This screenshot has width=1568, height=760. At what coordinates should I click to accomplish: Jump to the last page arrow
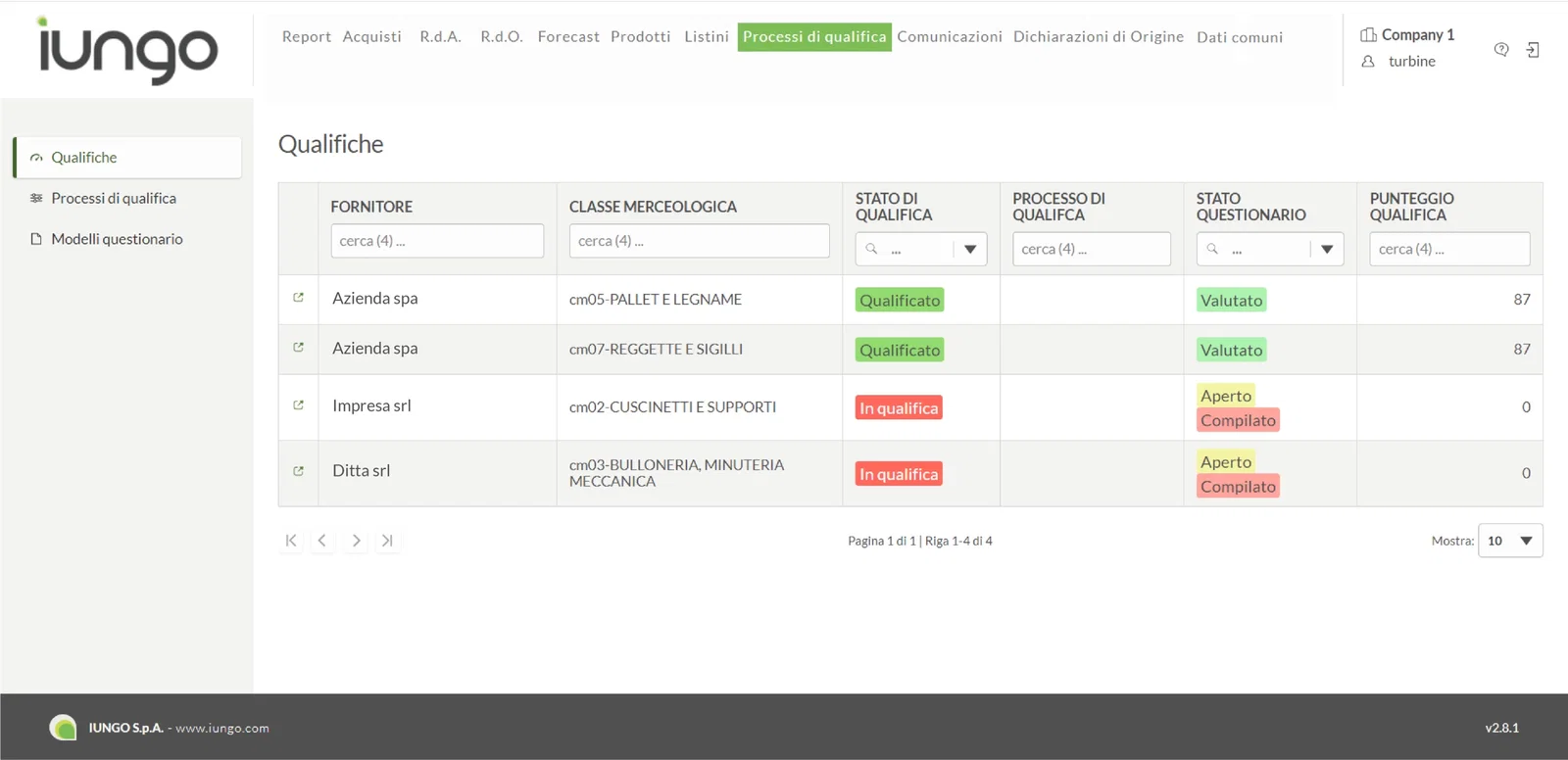tap(387, 541)
